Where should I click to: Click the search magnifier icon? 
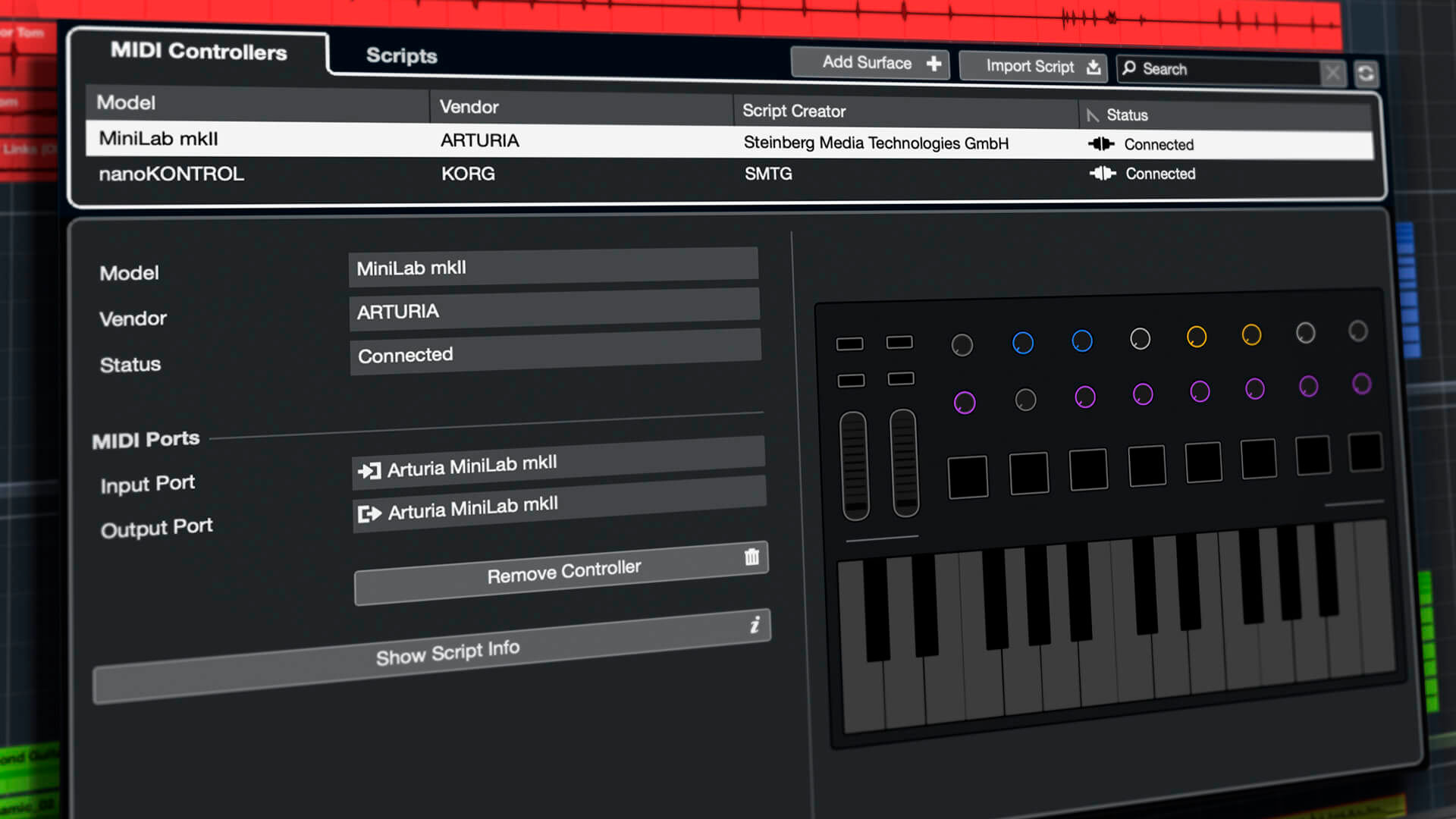pos(1129,68)
